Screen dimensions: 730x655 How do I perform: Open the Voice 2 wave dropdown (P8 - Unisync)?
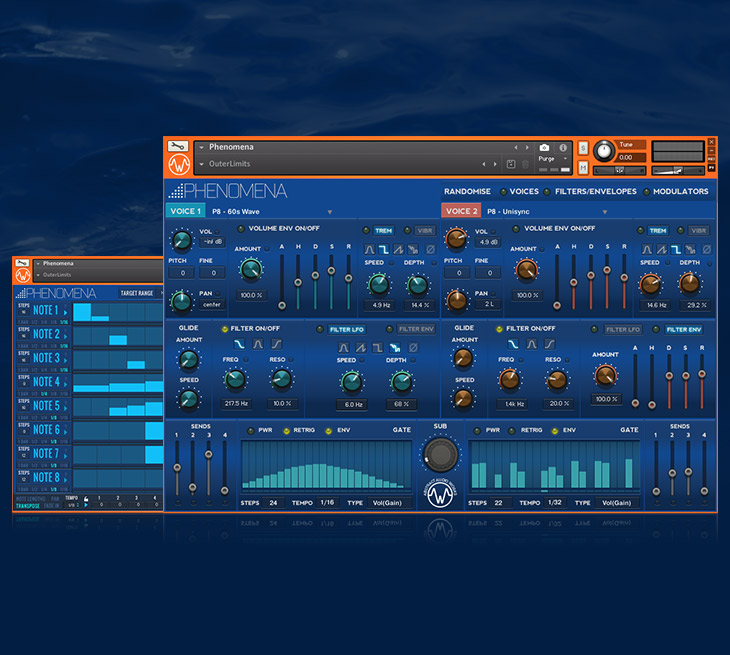pyautogui.click(x=605, y=212)
